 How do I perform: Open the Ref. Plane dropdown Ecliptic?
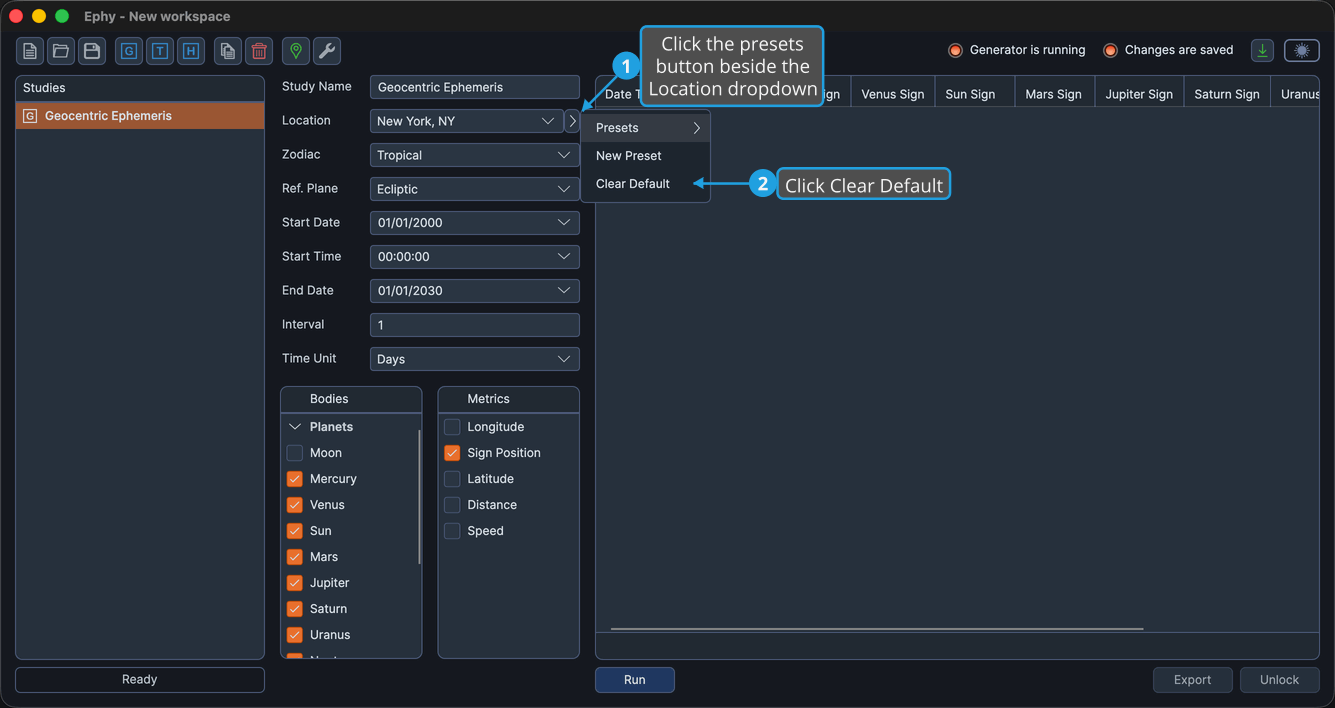[x=475, y=189]
